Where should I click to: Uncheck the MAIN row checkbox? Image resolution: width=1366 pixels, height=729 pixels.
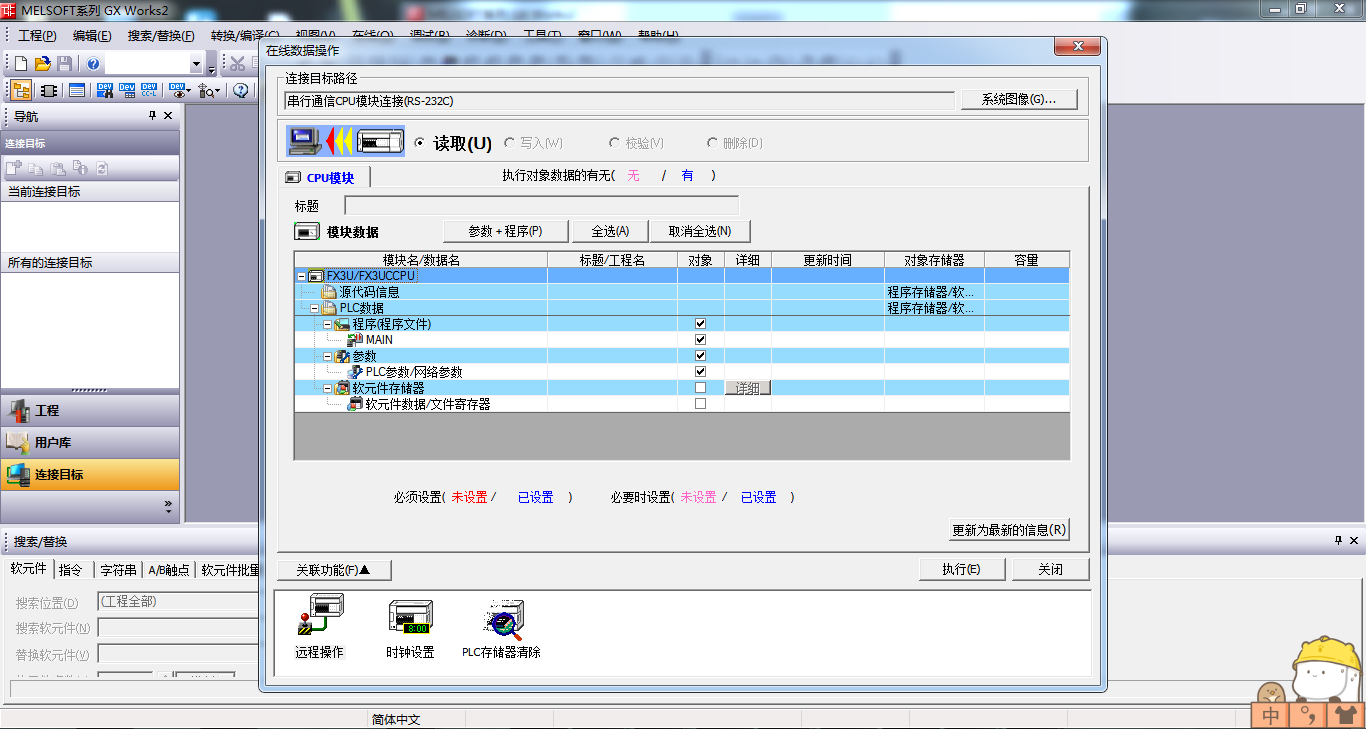pyautogui.click(x=701, y=340)
